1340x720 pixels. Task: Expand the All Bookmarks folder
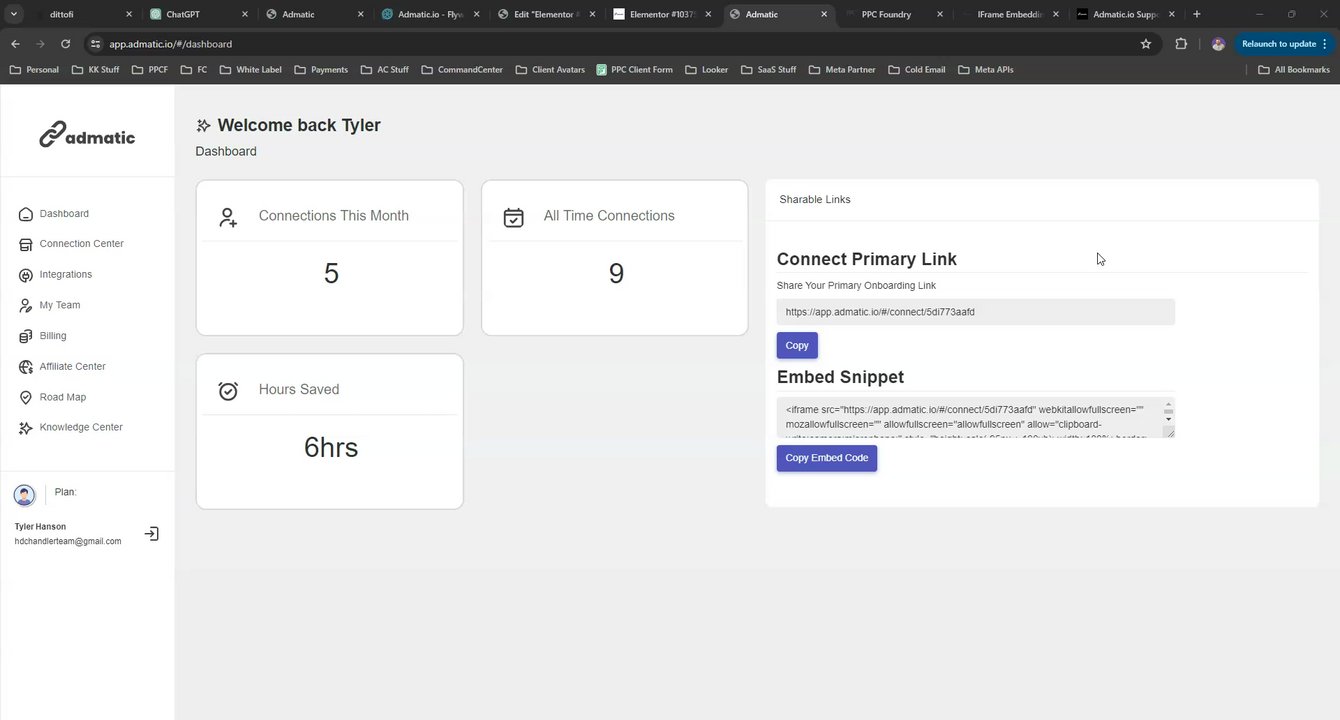point(1294,70)
